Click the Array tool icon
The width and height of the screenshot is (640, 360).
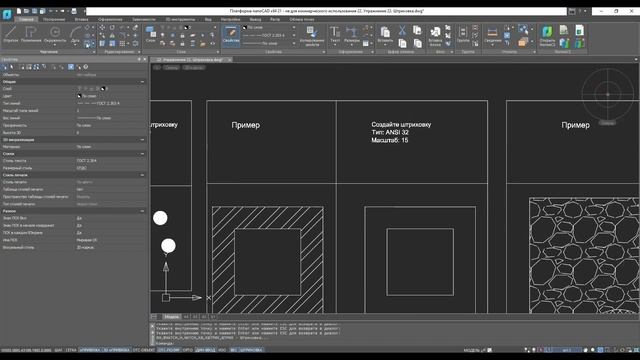pyautogui.click(x=122, y=44)
